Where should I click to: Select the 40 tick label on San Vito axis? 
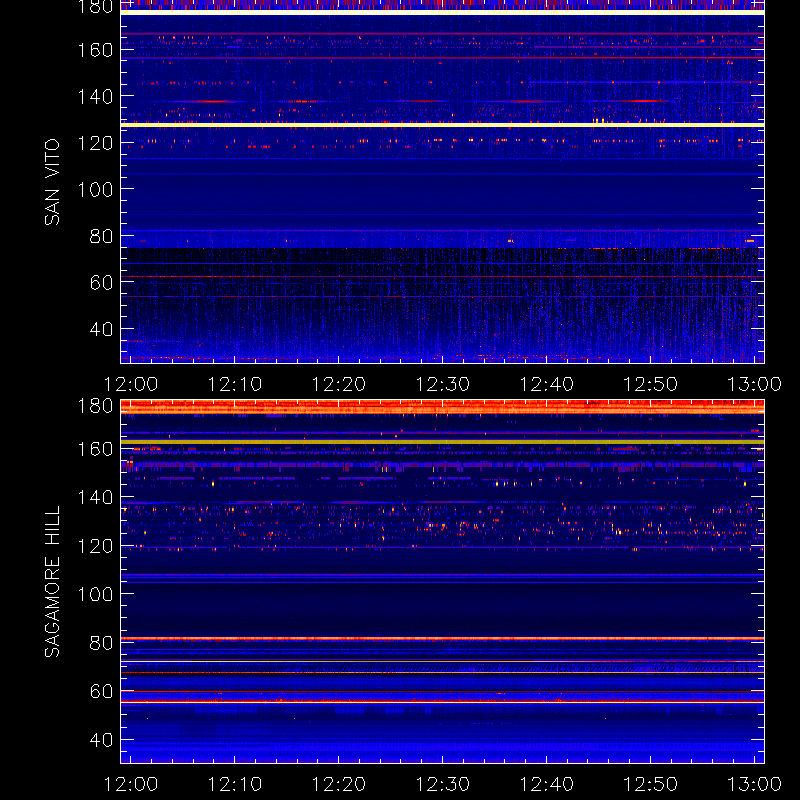(x=101, y=330)
